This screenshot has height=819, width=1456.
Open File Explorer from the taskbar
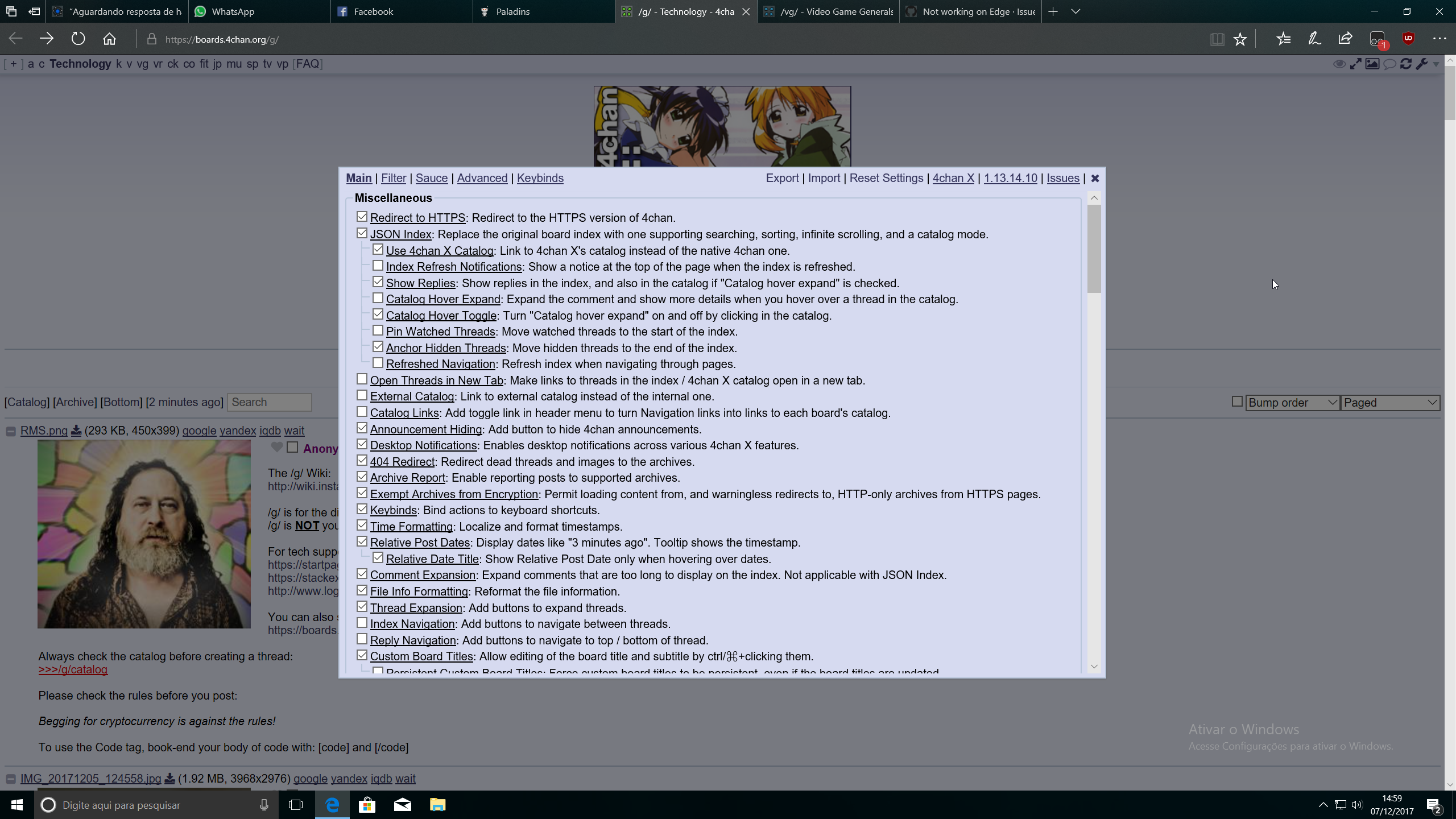click(437, 805)
